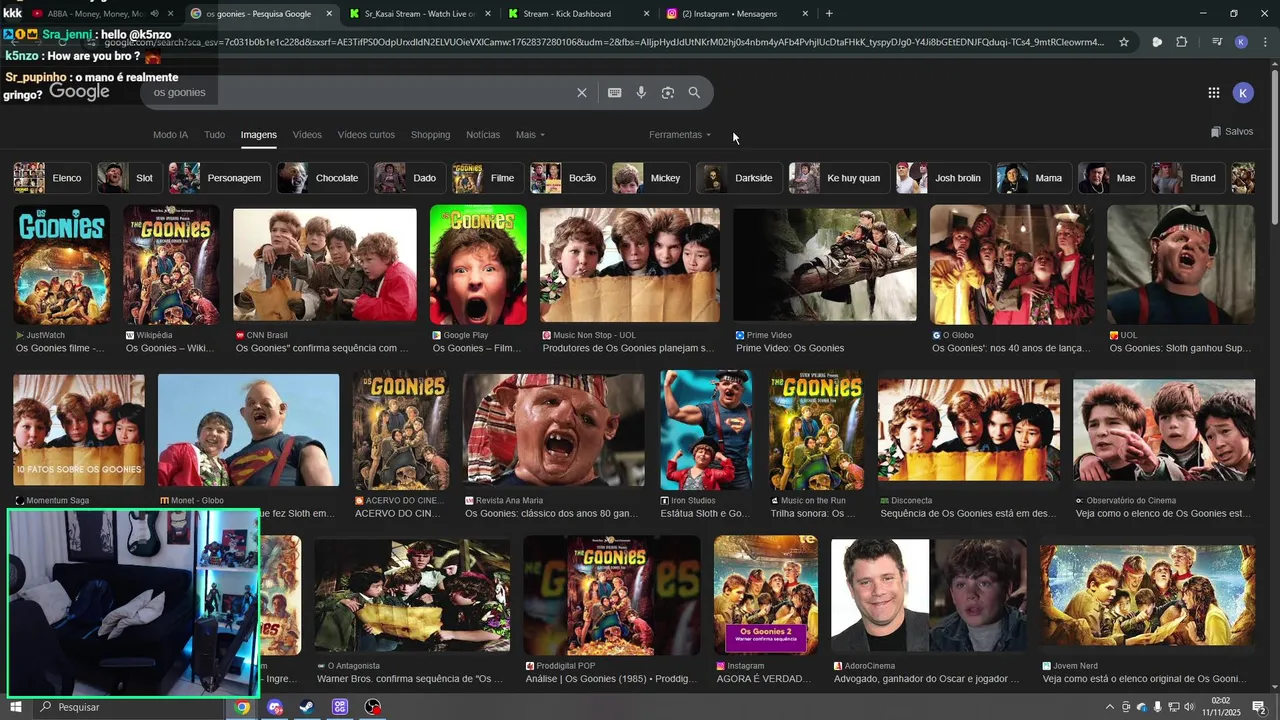Search by image with Google Lens icon
This screenshot has height=720, width=1280.
(667, 92)
